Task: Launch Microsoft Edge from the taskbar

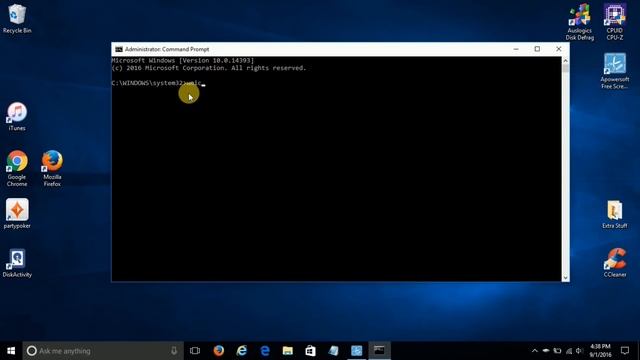Action: tap(265, 351)
